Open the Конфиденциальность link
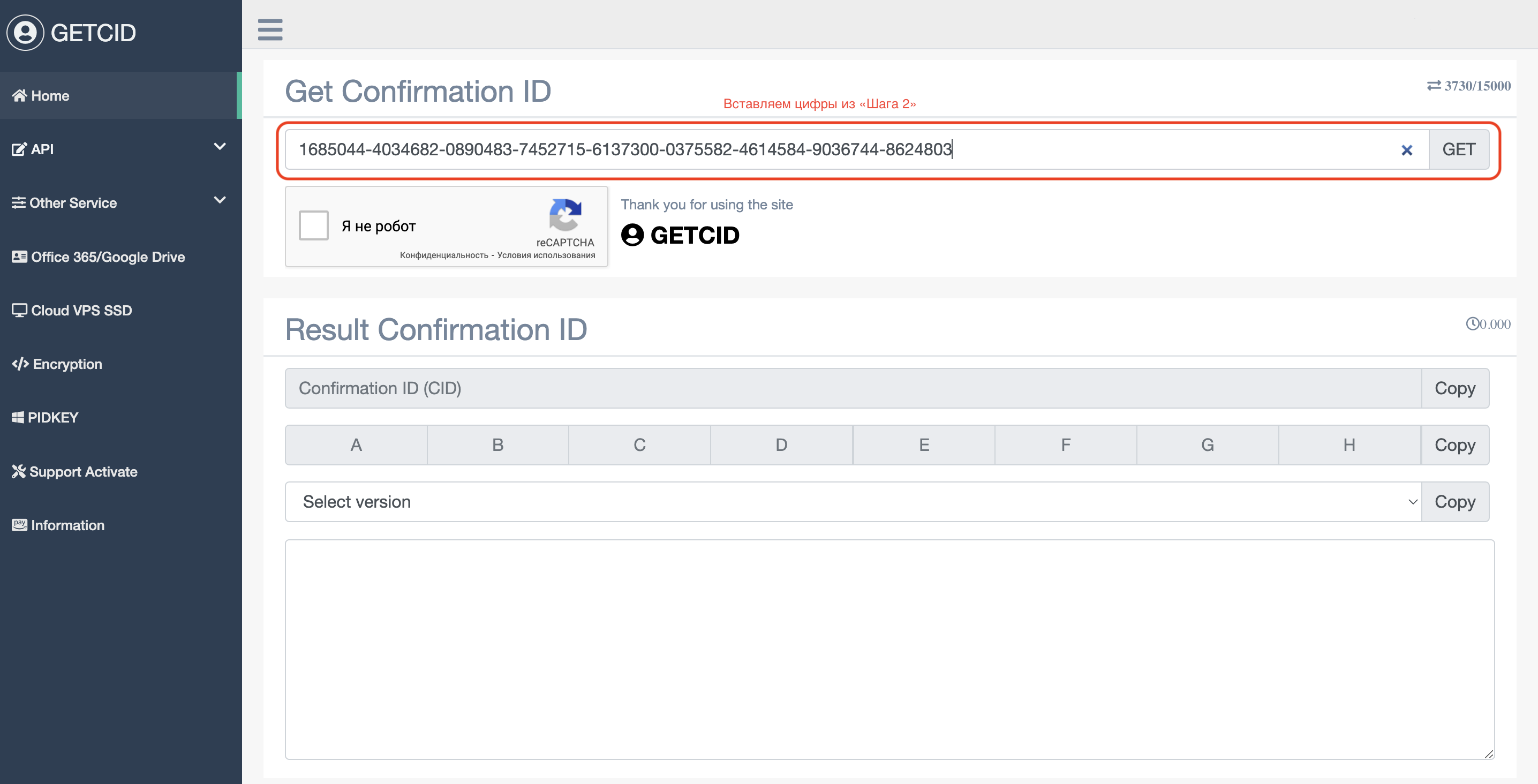This screenshot has height=784, width=1538. 443,255
